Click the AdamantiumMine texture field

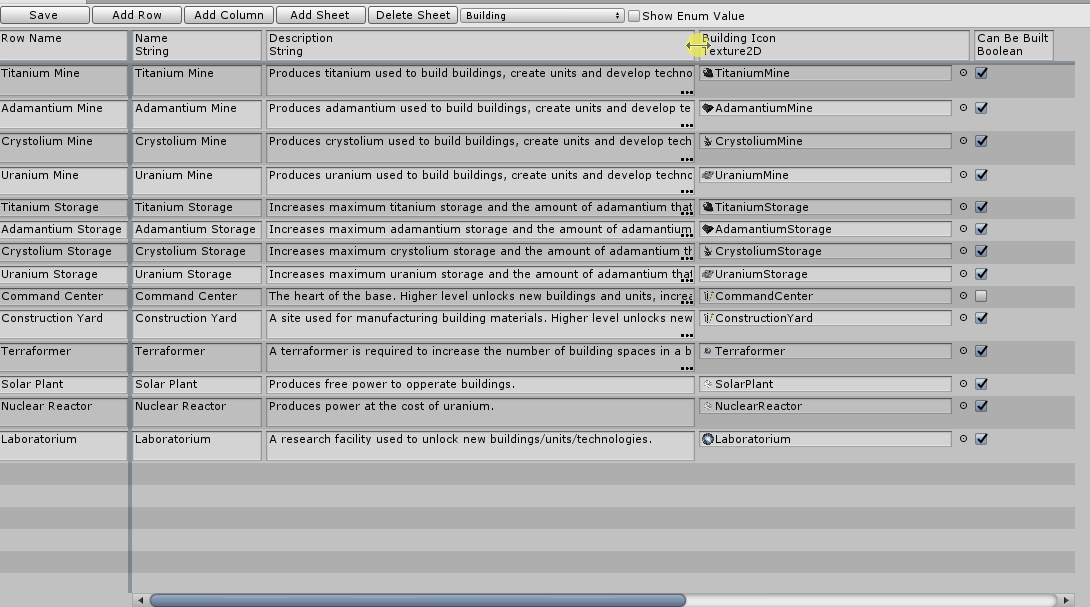[x=825, y=108]
